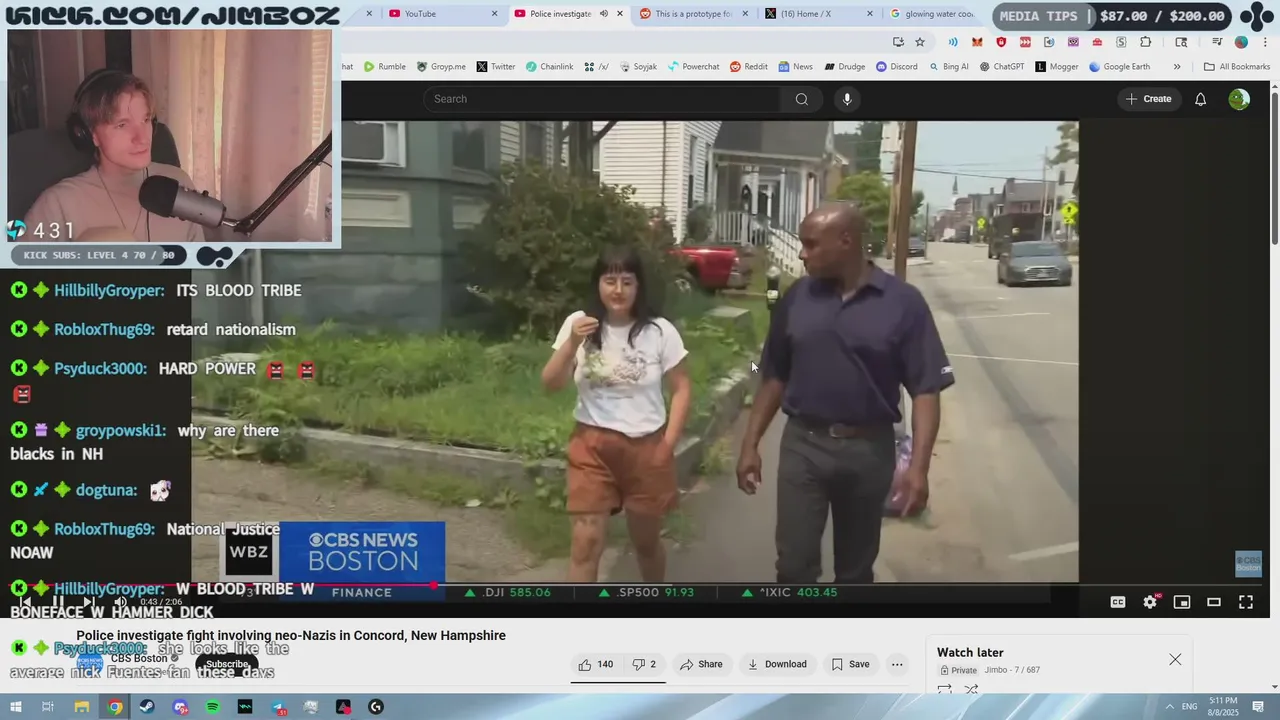Toggle miniplayer mode
The width and height of the screenshot is (1280, 720).
pyautogui.click(x=1182, y=602)
